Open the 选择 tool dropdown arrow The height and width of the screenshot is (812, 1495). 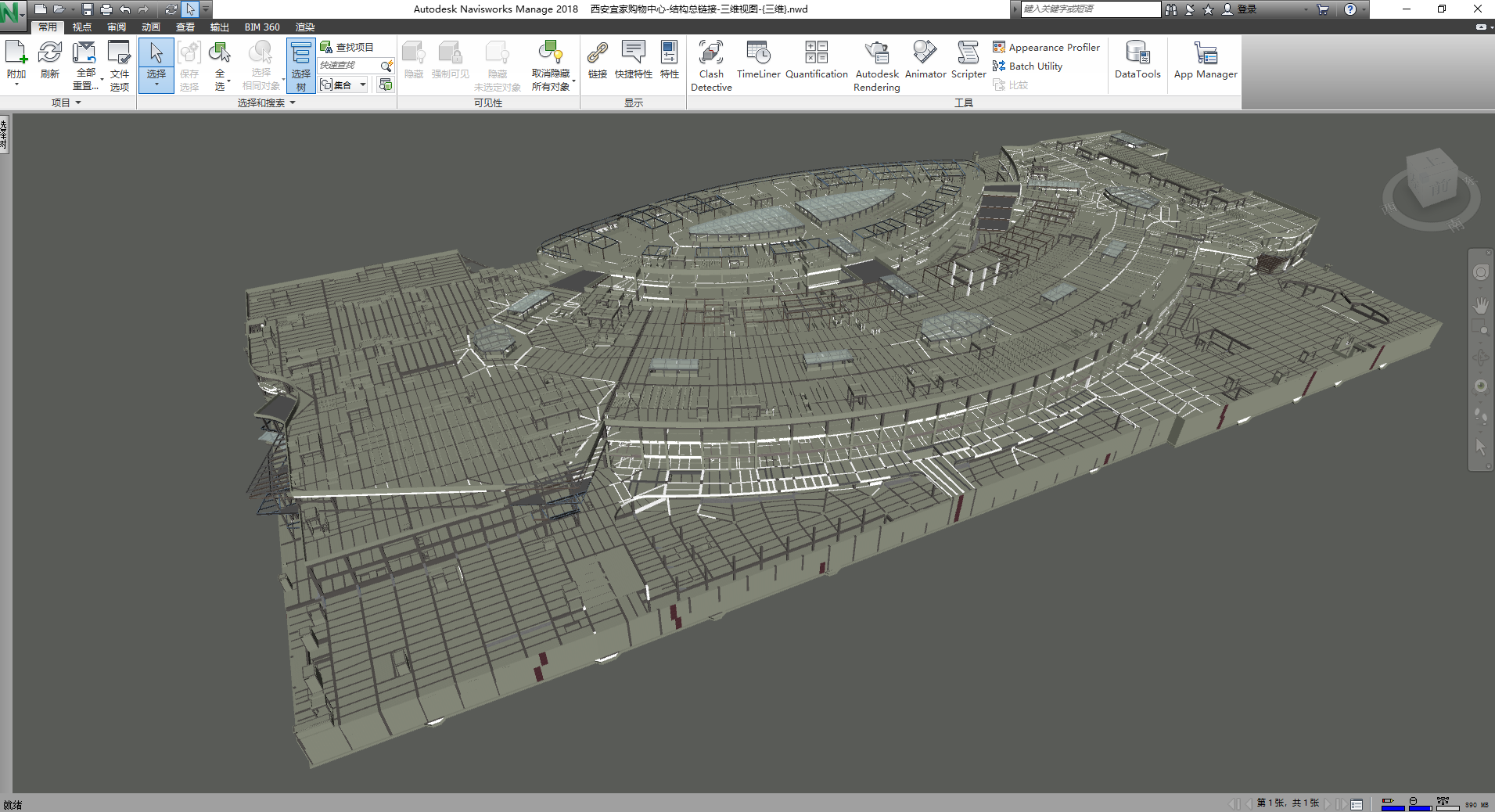(156, 85)
